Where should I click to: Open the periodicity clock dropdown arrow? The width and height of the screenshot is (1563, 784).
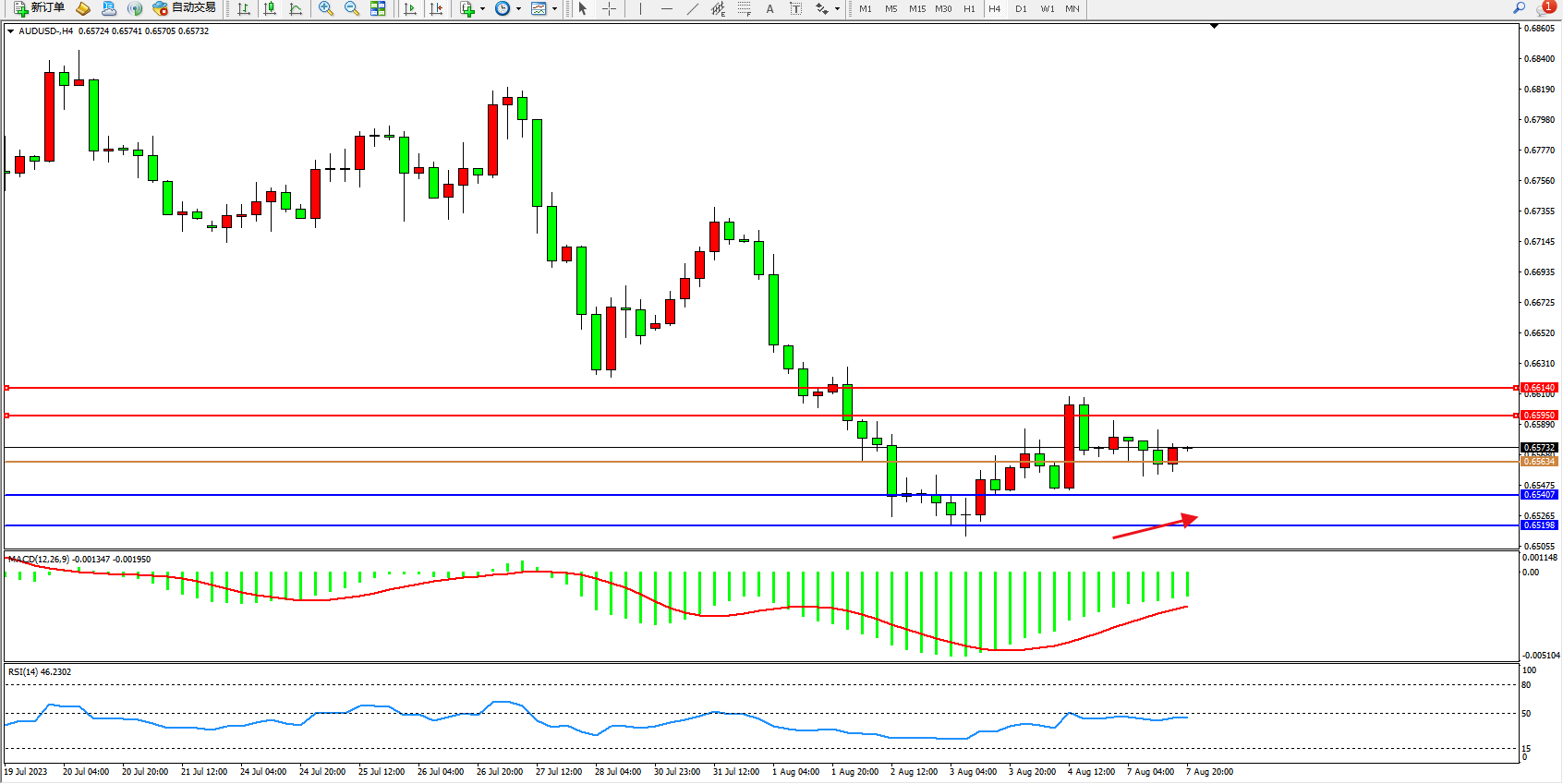coord(518,9)
